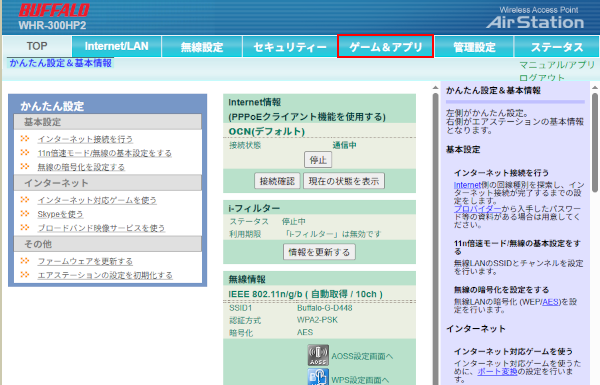This screenshot has height=385, width=600.
Task: Click プロバイダー glossary link in help panel
Action: pyautogui.click(x=477, y=209)
